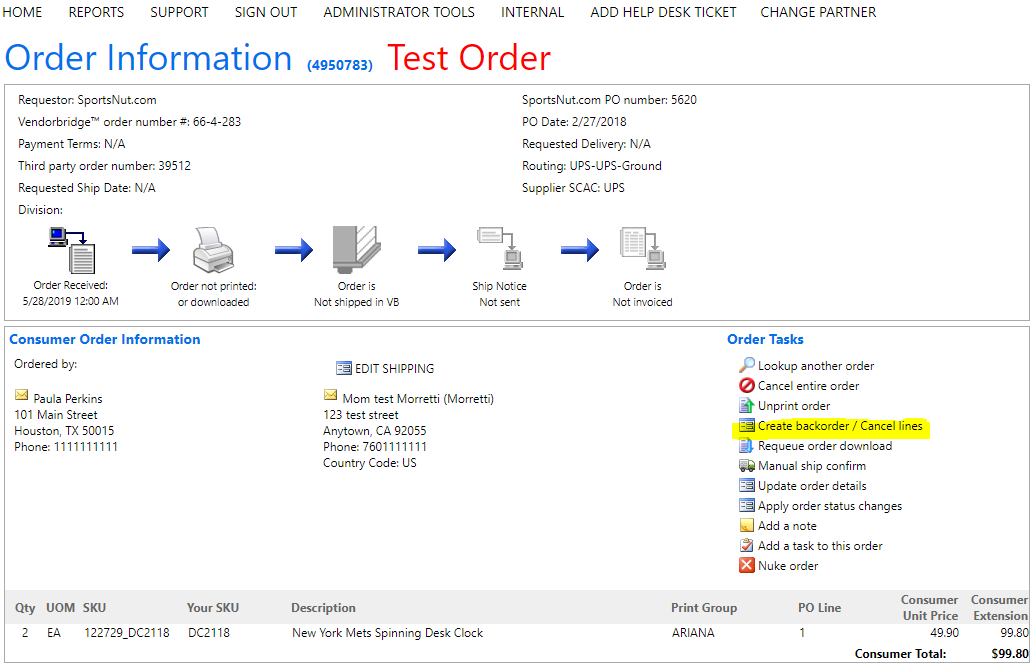Click the envelope icon beside Paula Perkins
This screenshot has width=1034, height=663.
point(22,395)
